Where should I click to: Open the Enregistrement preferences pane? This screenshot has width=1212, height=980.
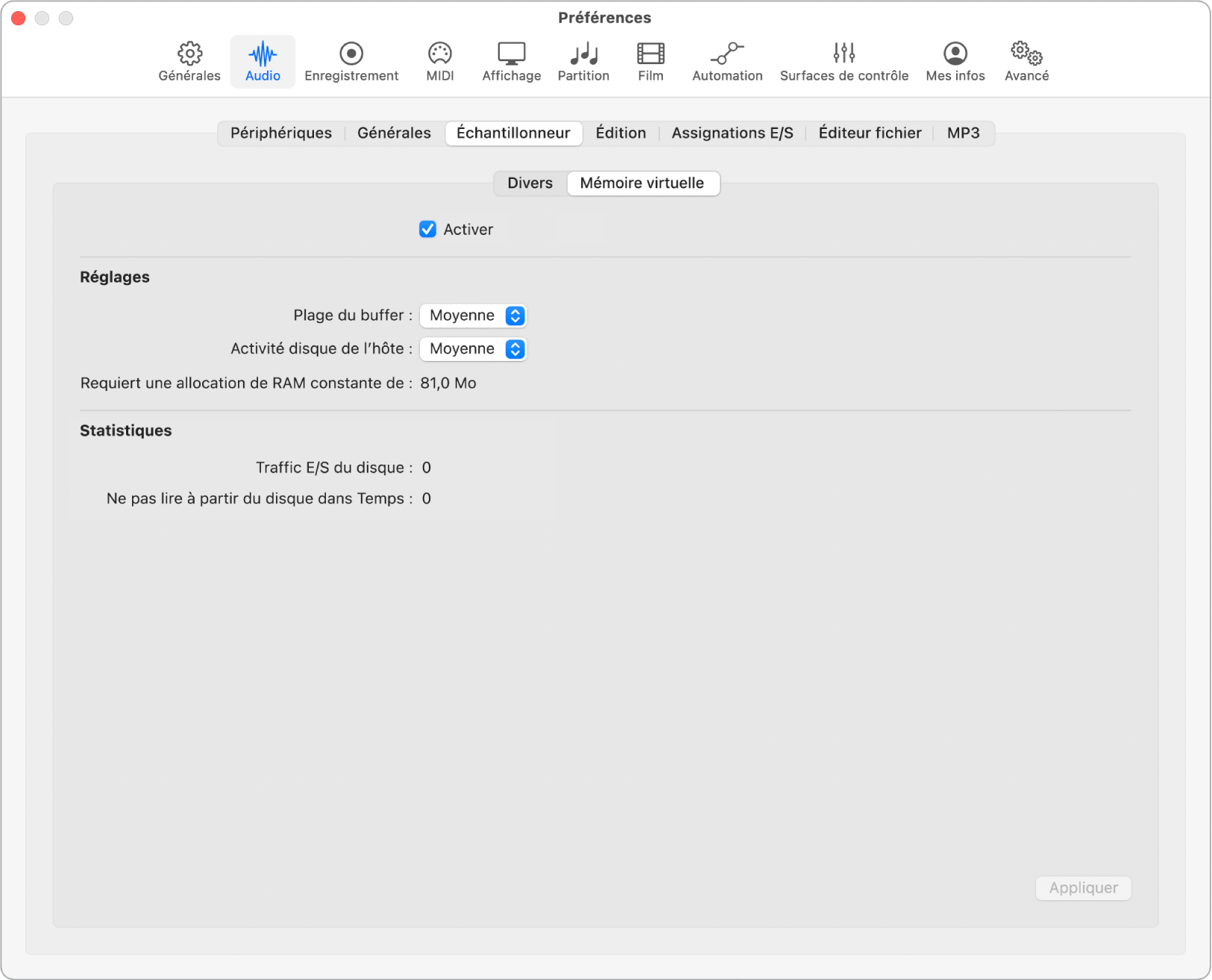351,61
